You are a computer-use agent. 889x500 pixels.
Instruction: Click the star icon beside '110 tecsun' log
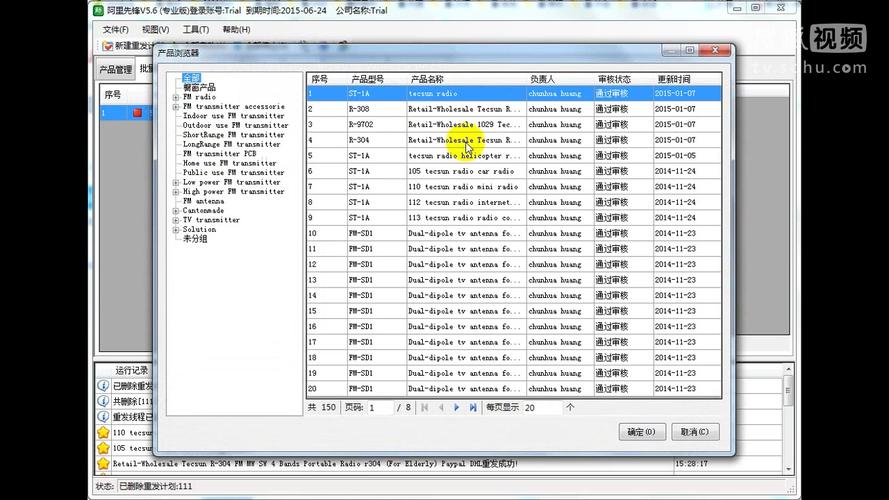pos(102,433)
